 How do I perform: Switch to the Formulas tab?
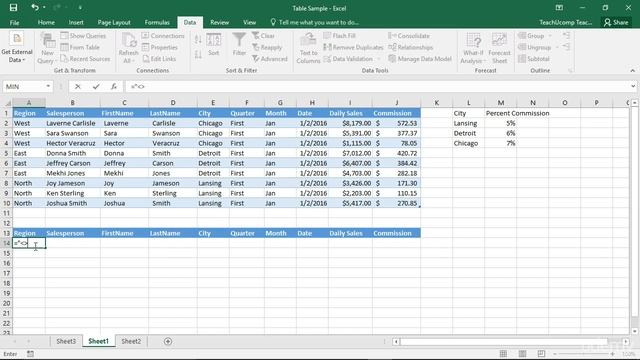pos(157,22)
